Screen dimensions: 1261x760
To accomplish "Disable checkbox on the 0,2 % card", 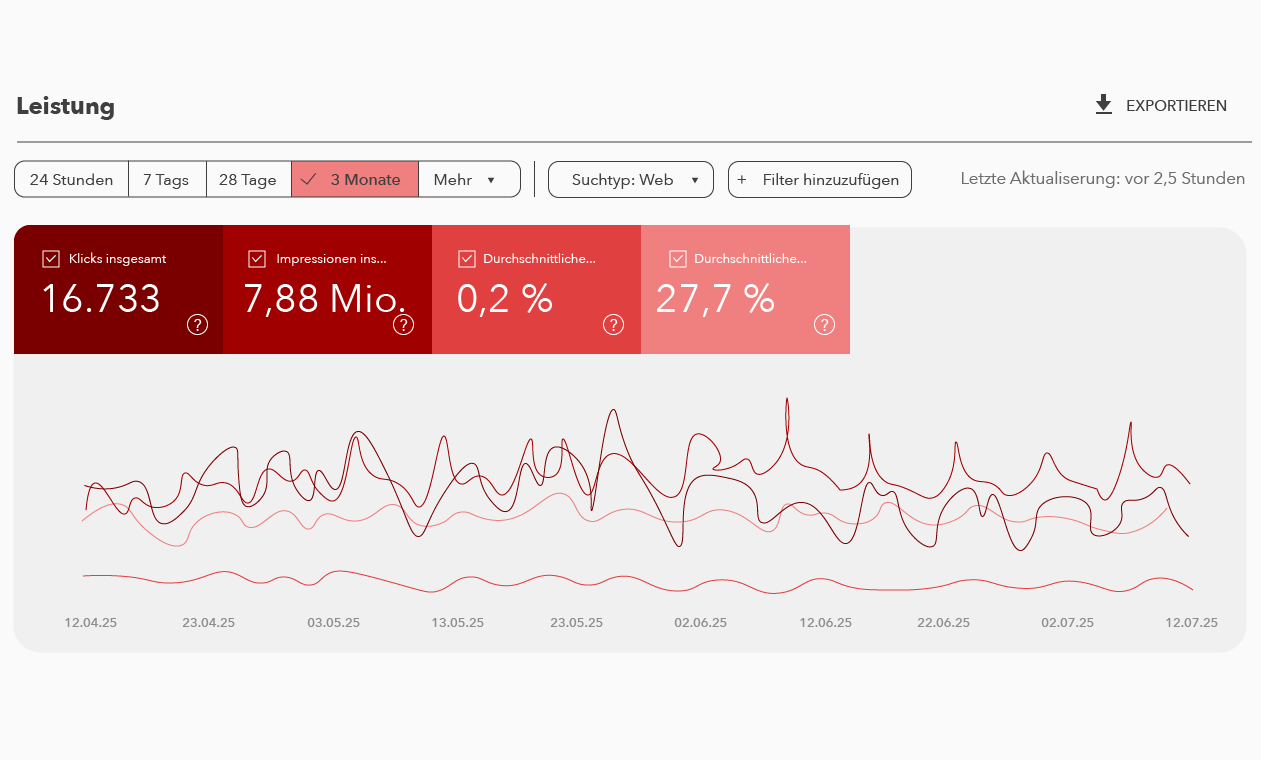I will pos(466,259).
